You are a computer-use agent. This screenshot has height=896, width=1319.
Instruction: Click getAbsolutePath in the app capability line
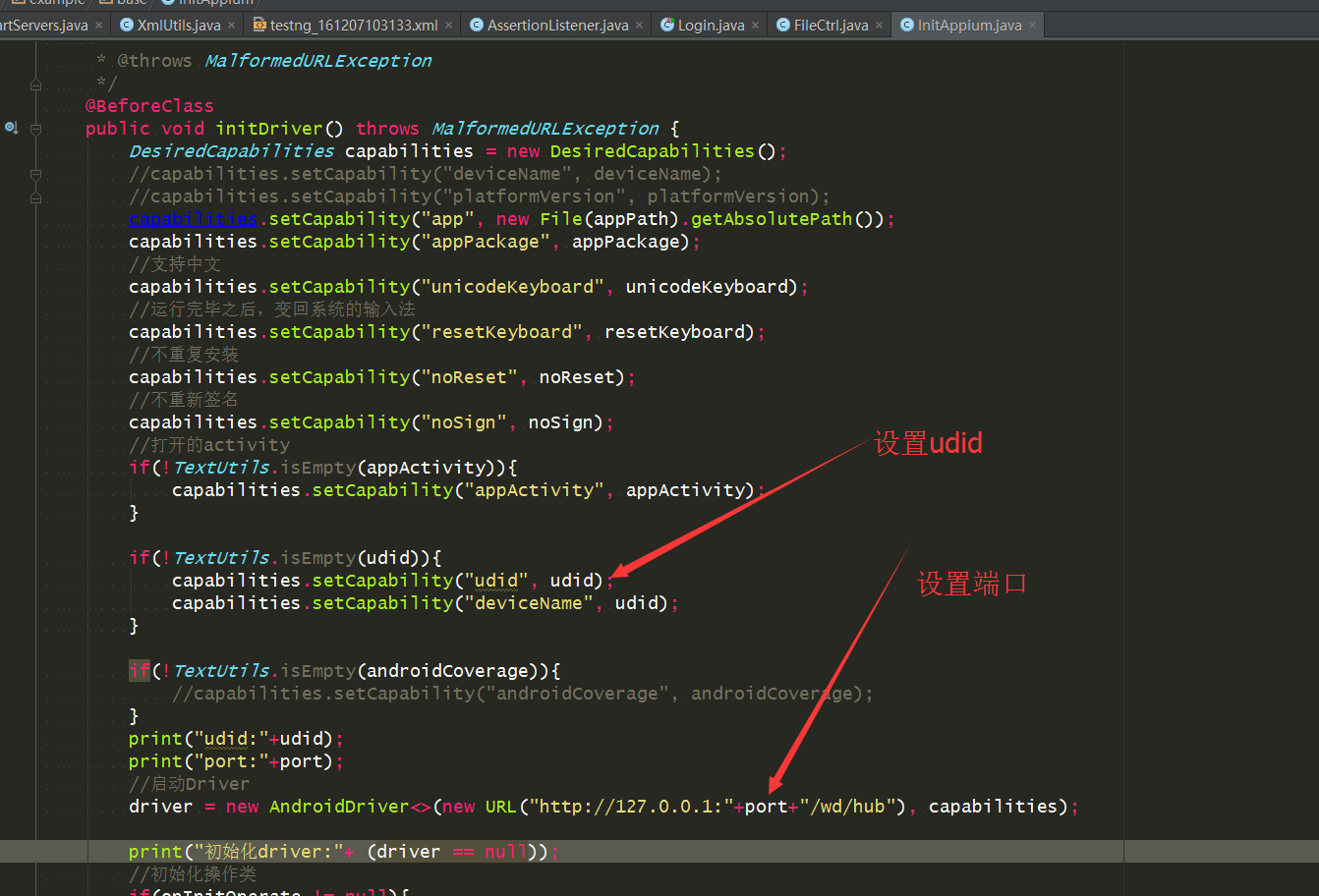click(772, 219)
